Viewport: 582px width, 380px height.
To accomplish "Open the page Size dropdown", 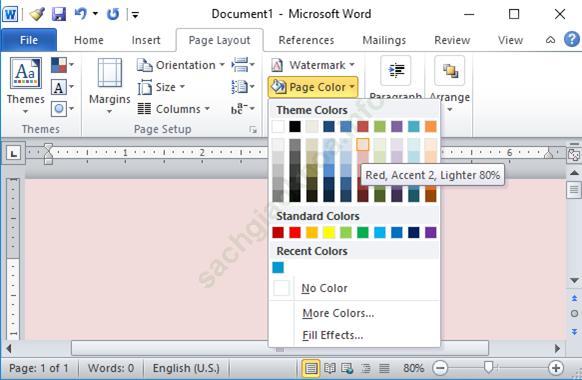I will click(161, 88).
